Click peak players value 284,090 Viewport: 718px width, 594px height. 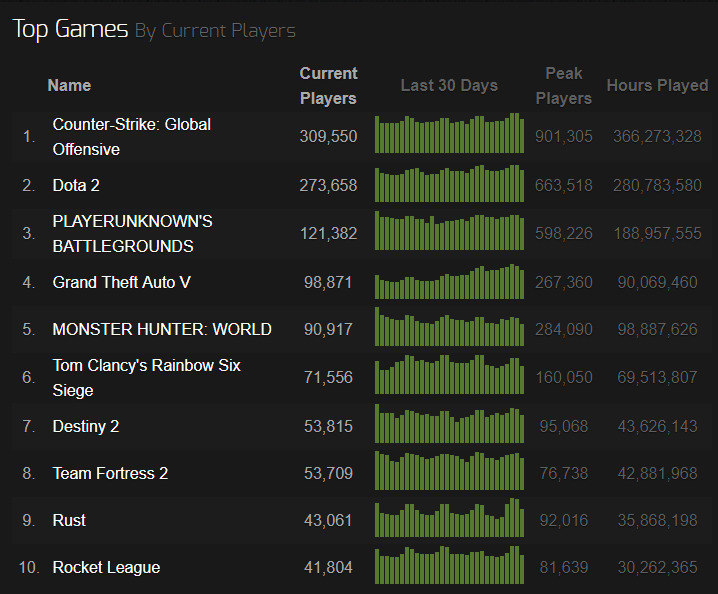[564, 329]
